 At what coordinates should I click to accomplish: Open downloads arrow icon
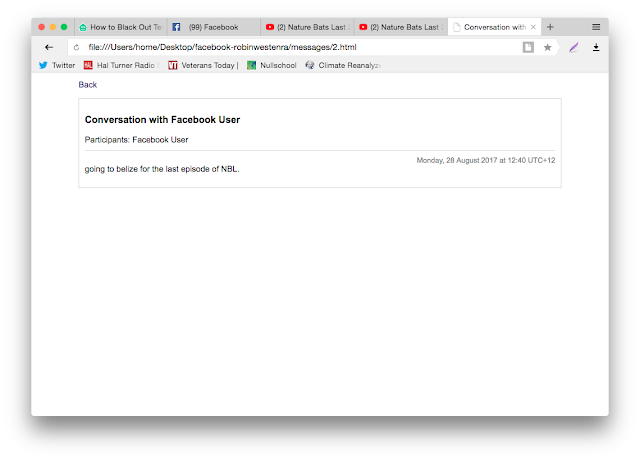pyautogui.click(x=596, y=47)
